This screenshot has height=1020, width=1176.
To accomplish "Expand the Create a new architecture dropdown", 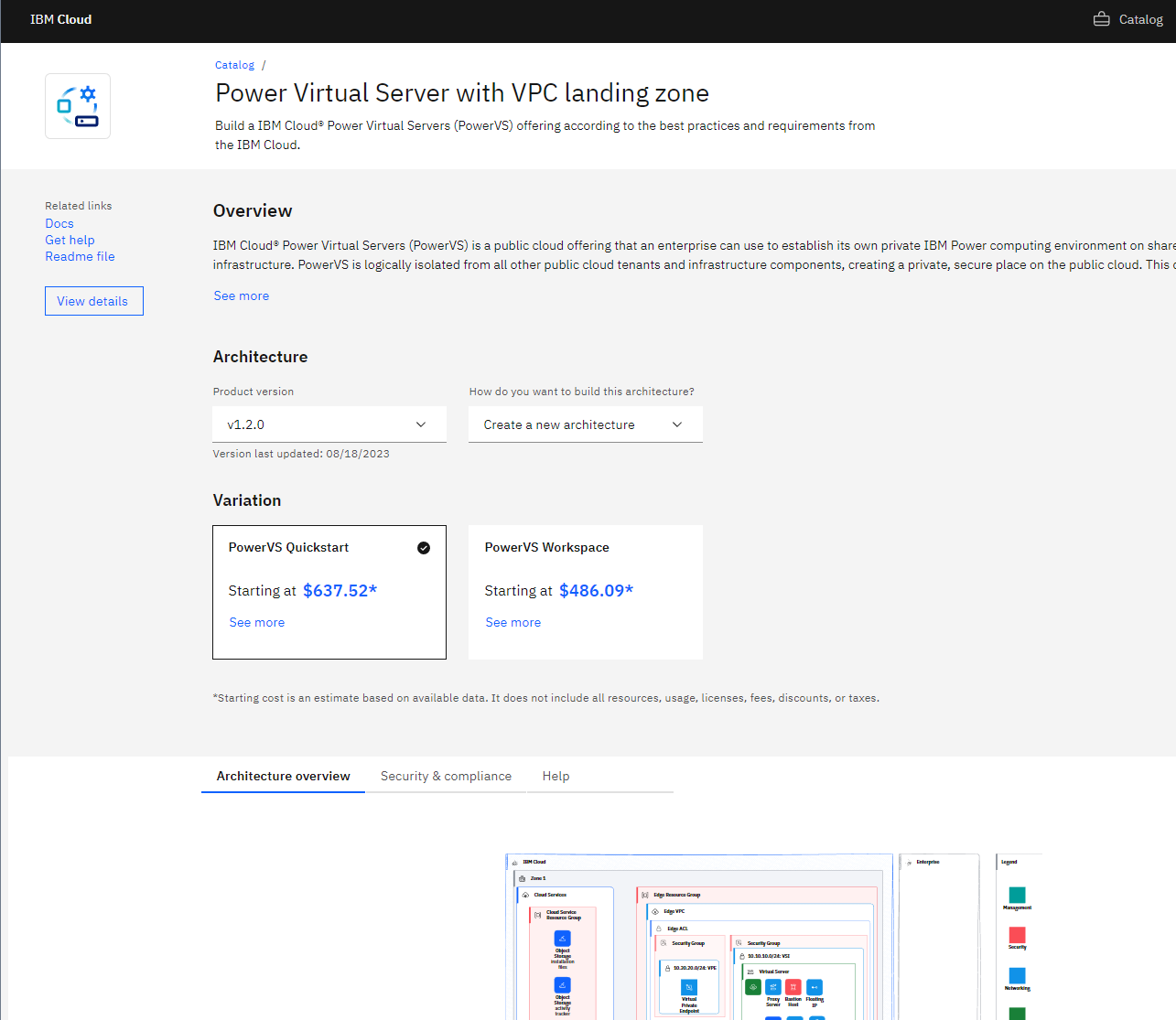I will point(586,424).
